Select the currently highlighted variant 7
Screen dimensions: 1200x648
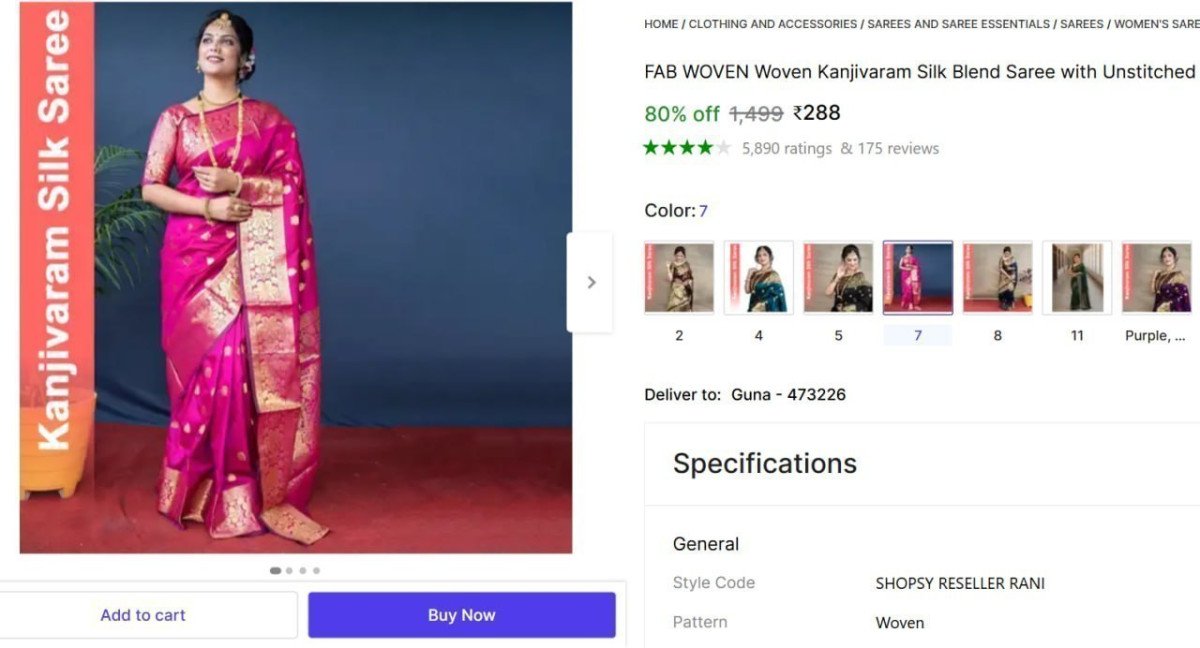[917, 277]
